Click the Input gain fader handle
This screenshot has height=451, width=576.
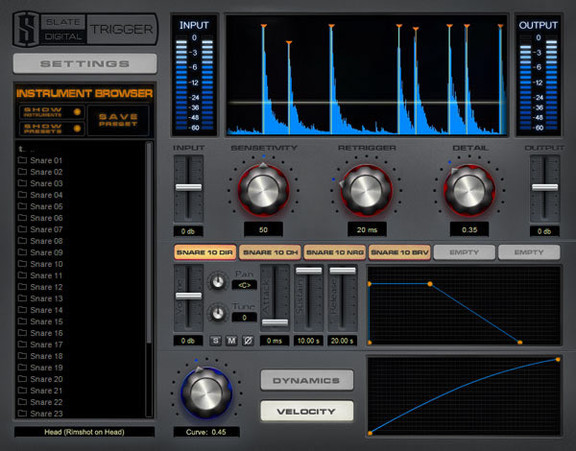pos(188,187)
